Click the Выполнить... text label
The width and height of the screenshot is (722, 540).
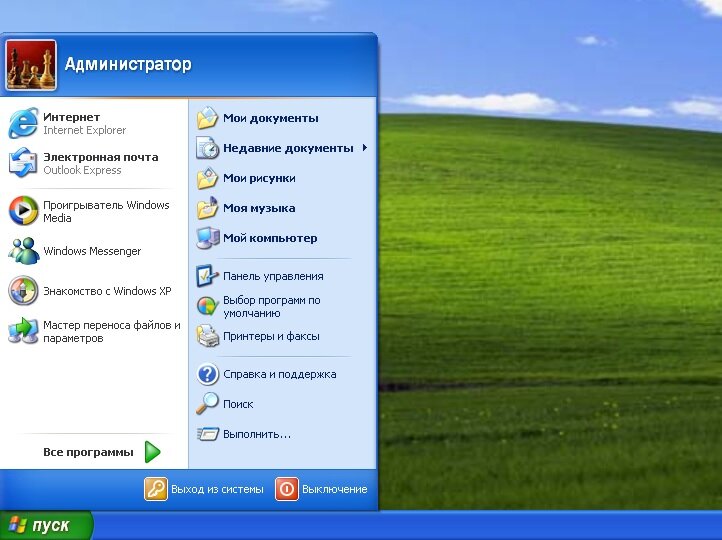point(257,434)
